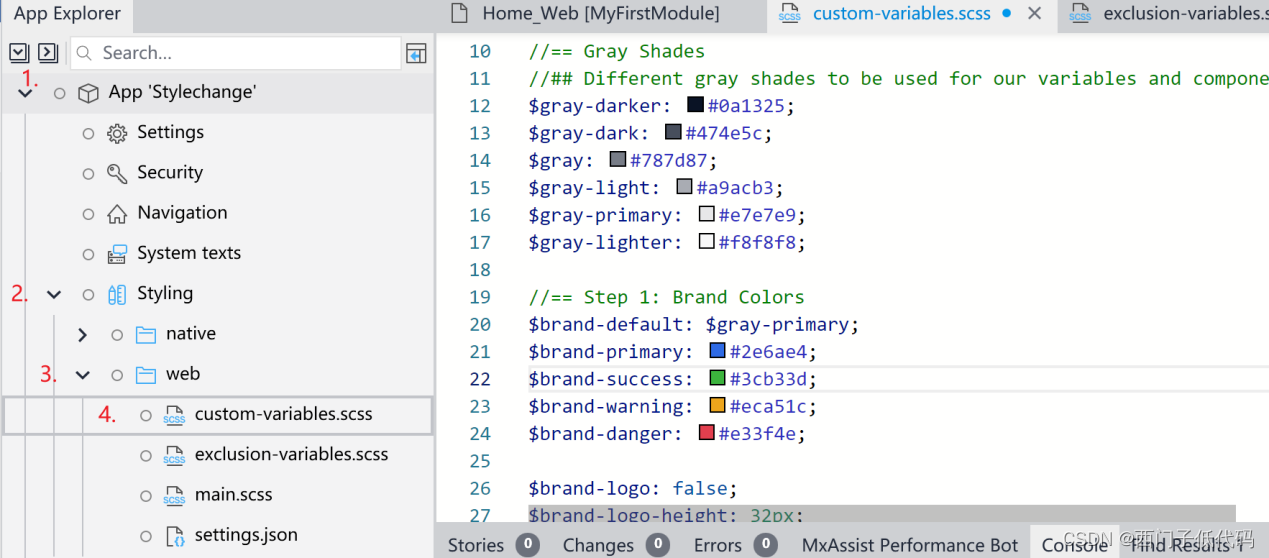Collapse the Styling node

tap(54, 294)
